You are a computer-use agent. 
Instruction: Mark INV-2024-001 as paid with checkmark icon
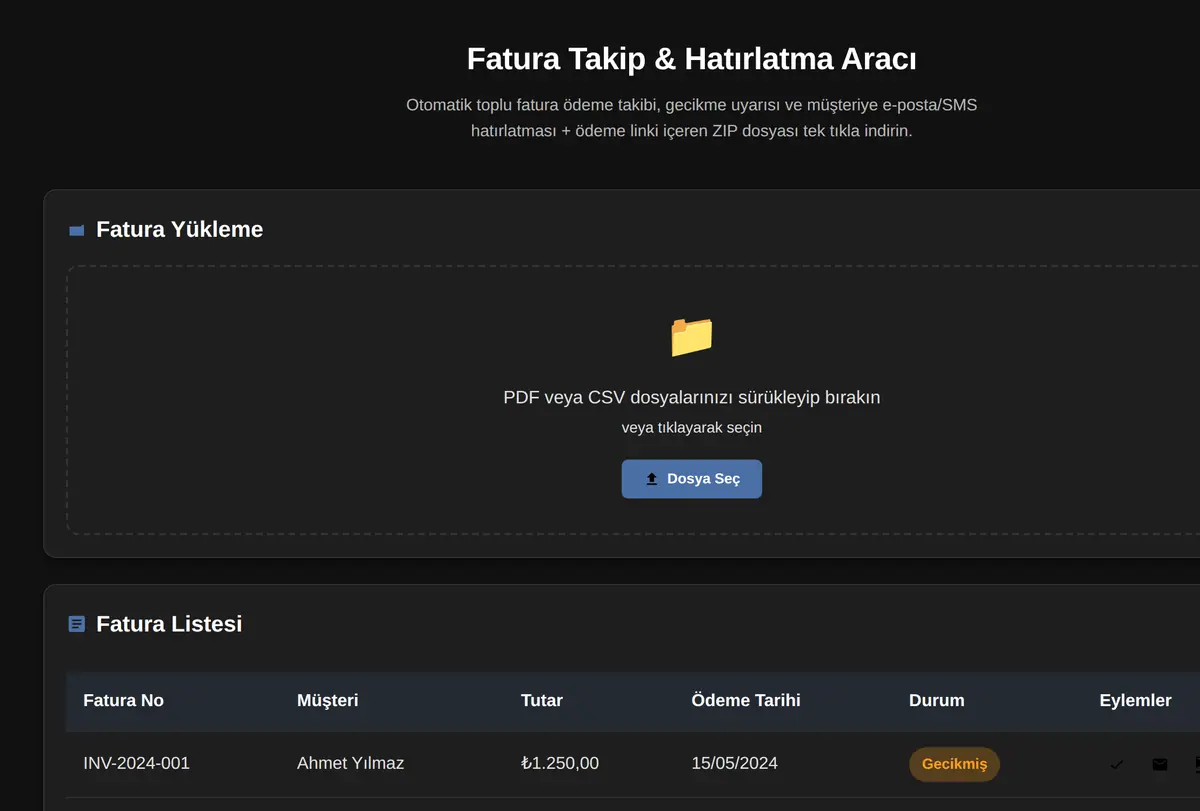[x=1117, y=765]
